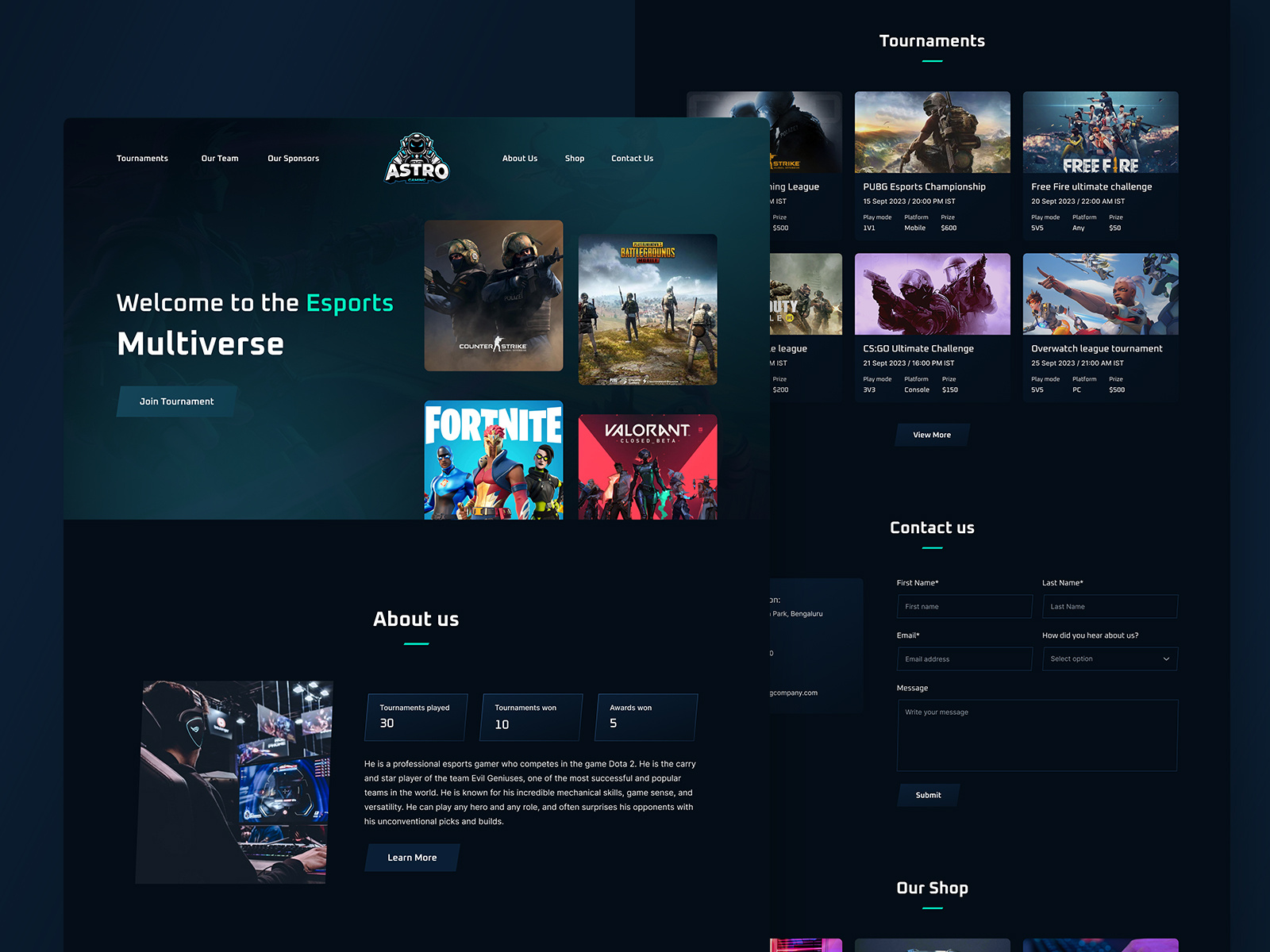Click the Astro Gaming logo

click(x=418, y=158)
